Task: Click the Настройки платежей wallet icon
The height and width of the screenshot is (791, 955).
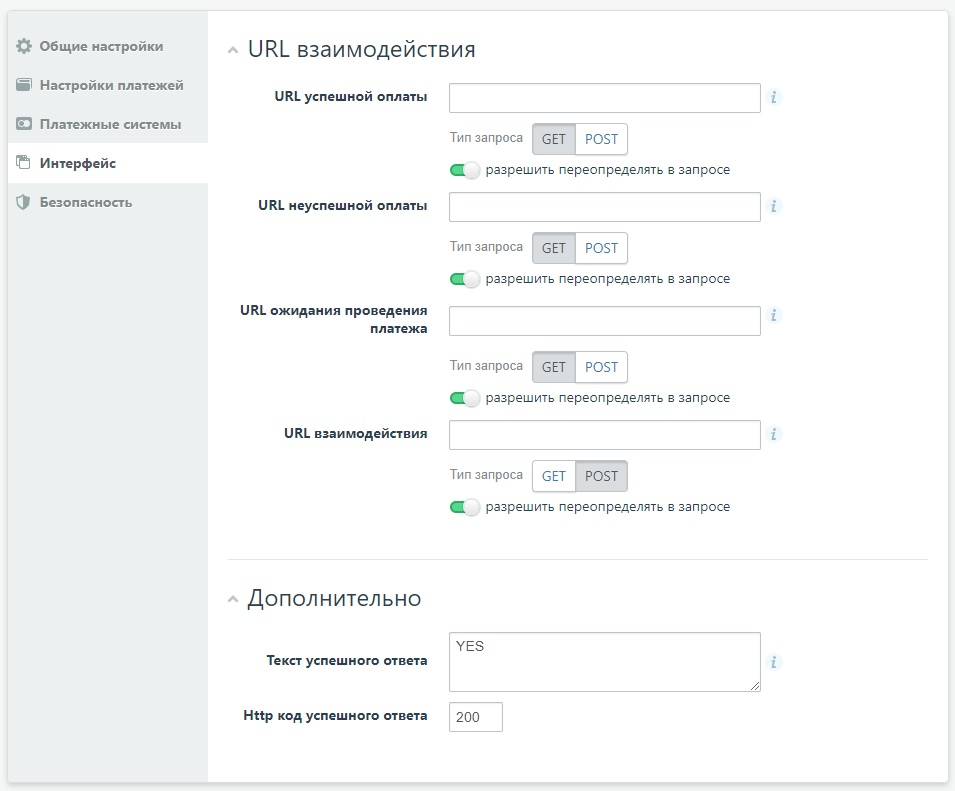Action: (24, 86)
